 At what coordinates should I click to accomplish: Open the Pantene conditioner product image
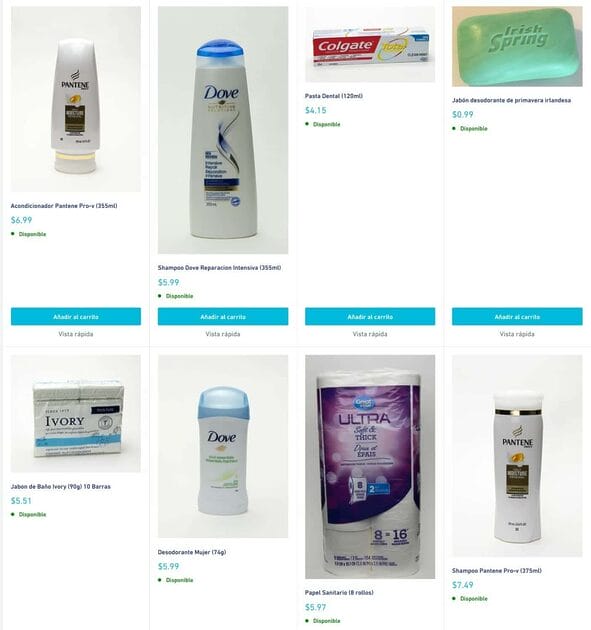pyautogui.click(x=76, y=99)
